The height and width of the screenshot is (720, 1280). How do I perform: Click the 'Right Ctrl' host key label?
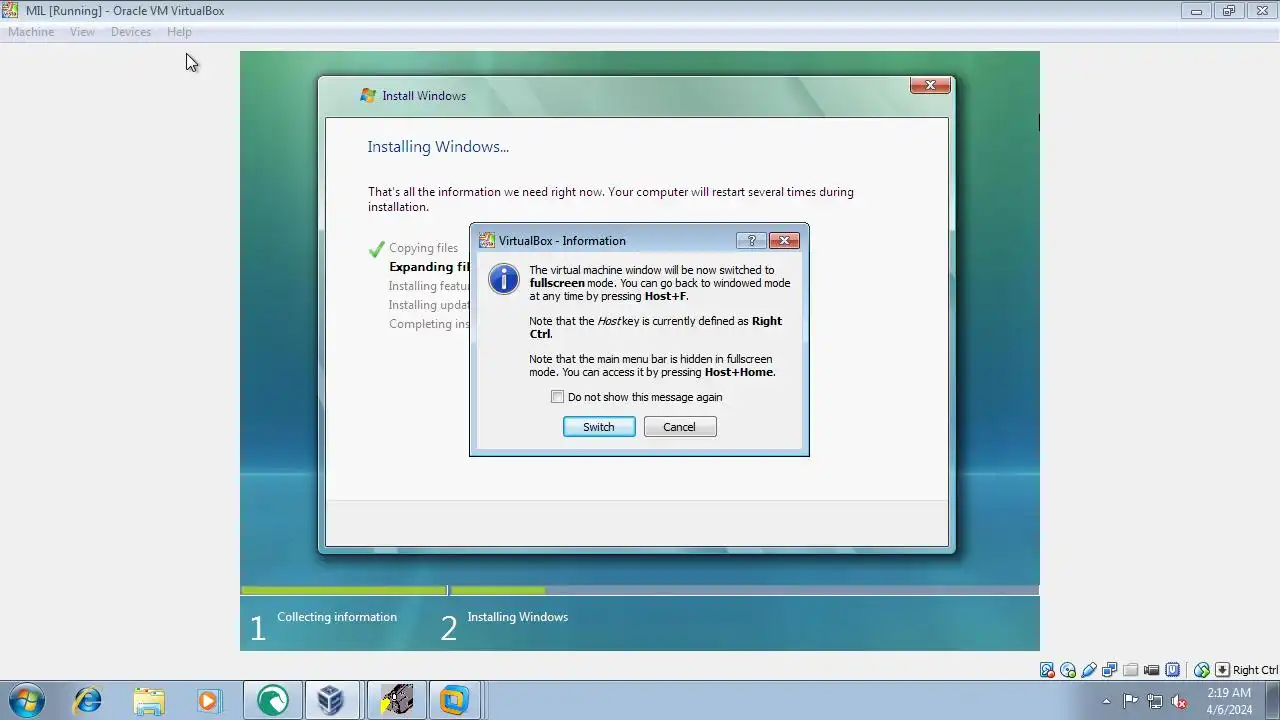[x=1255, y=670]
